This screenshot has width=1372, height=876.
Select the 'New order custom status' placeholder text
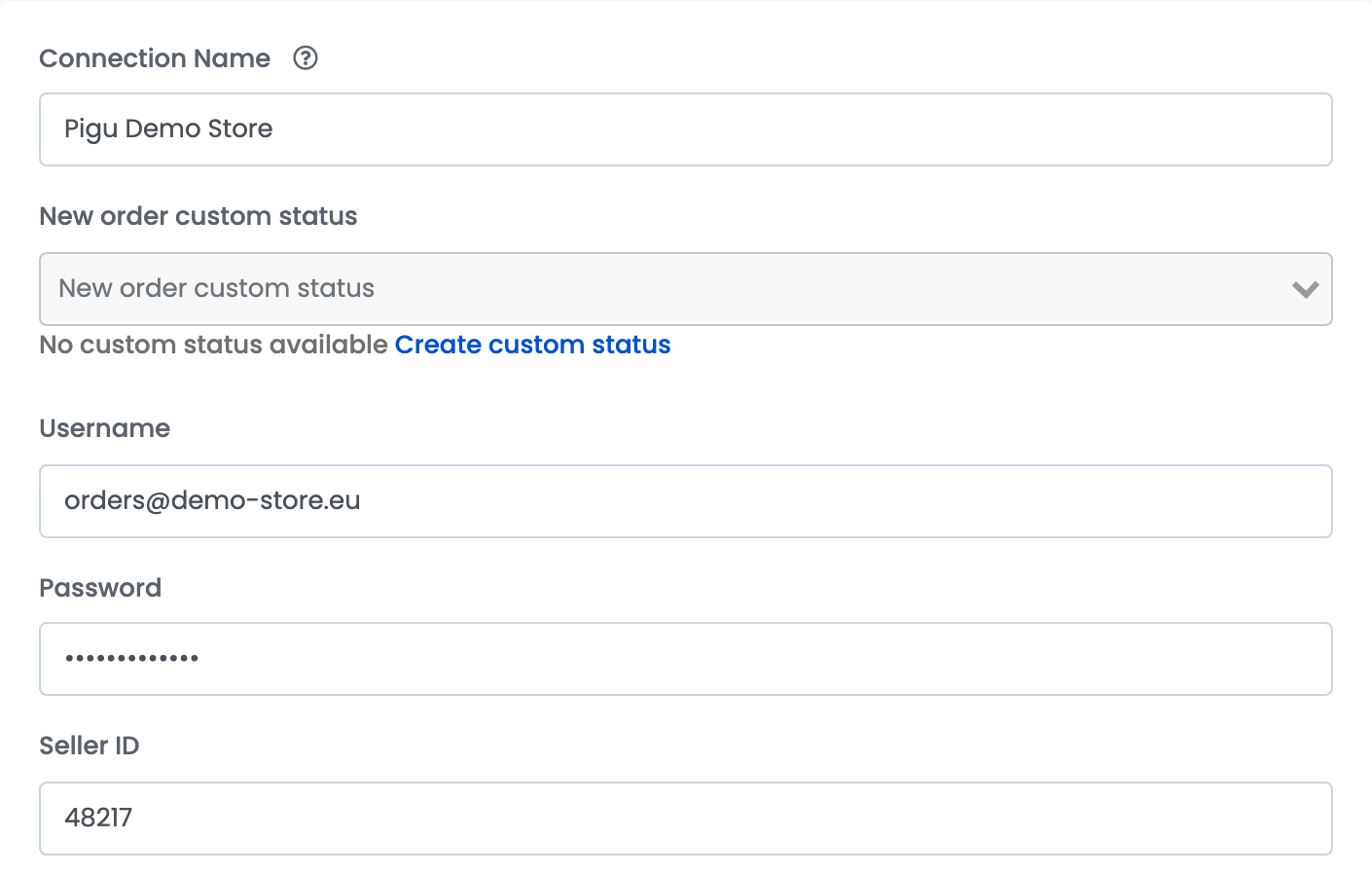(x=216, y=288)
